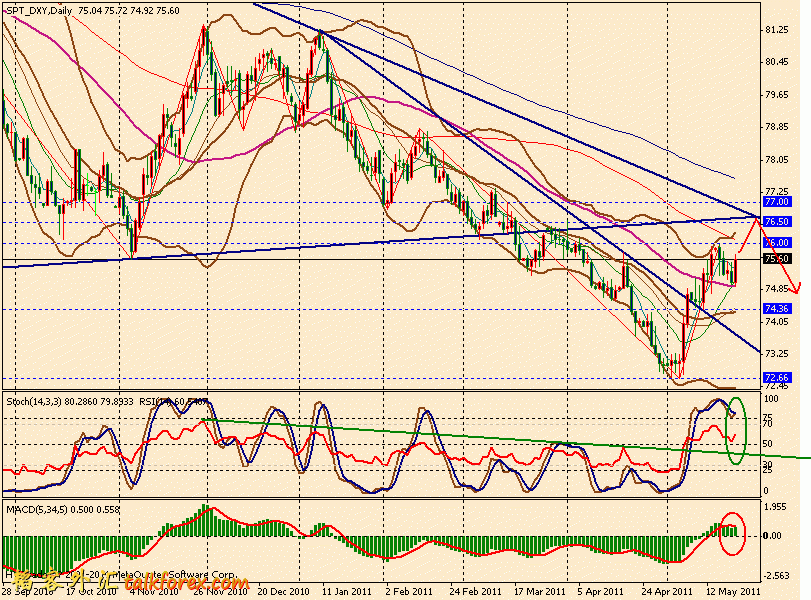Click the 80.45 price axis label

point(776,62)
